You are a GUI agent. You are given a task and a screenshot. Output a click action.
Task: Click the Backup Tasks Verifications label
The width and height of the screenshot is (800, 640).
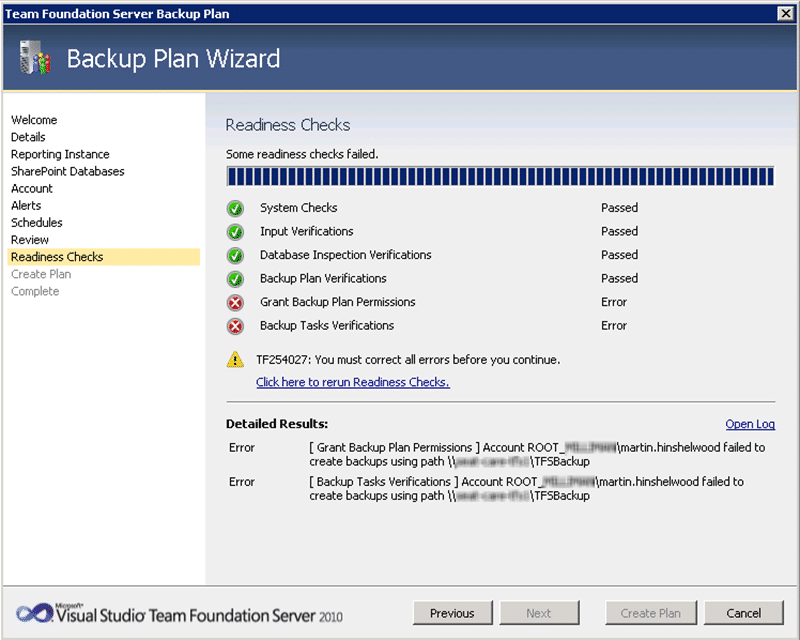pos(327,326)
